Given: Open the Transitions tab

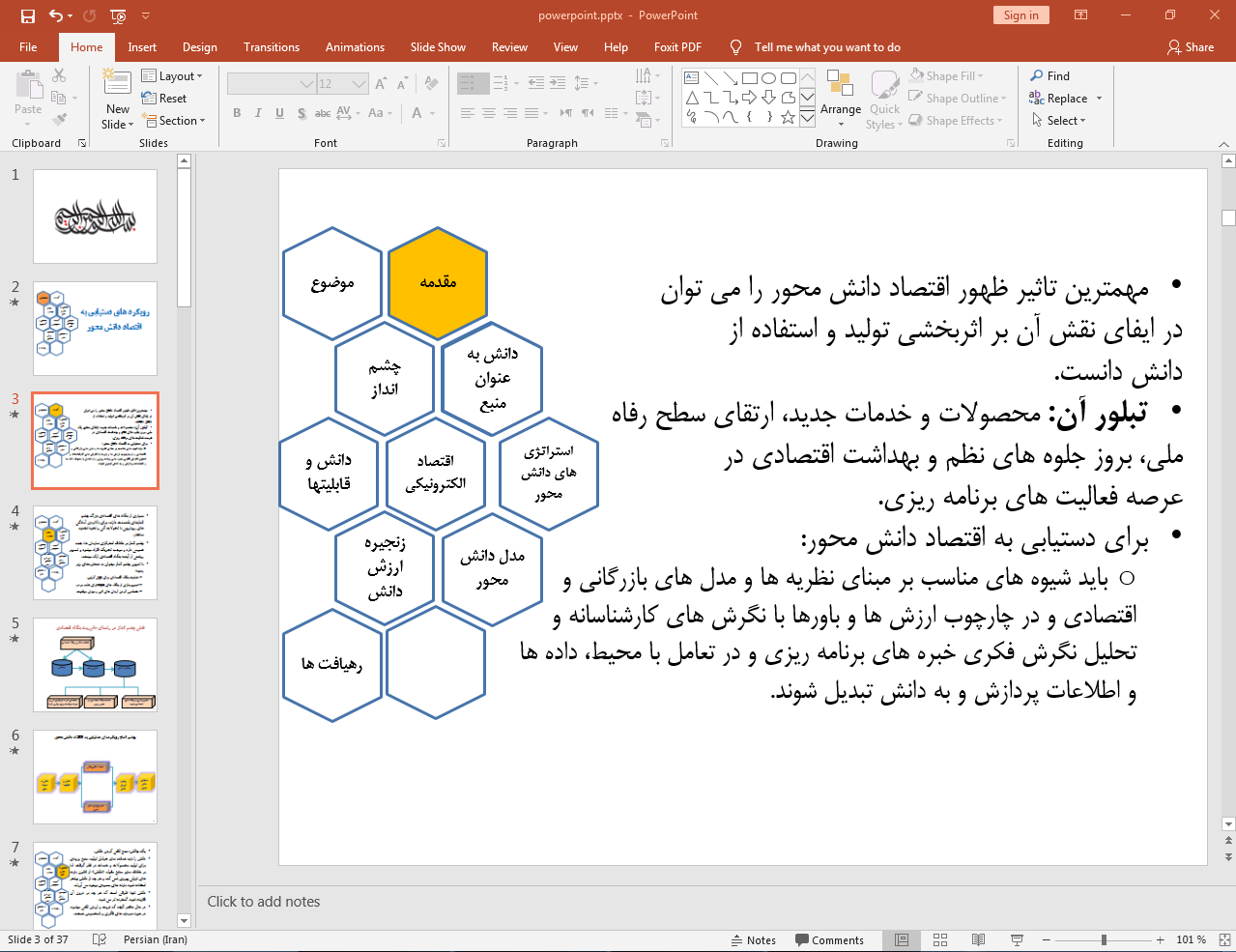Looking at the screenshot, I should tap(271, 47).
